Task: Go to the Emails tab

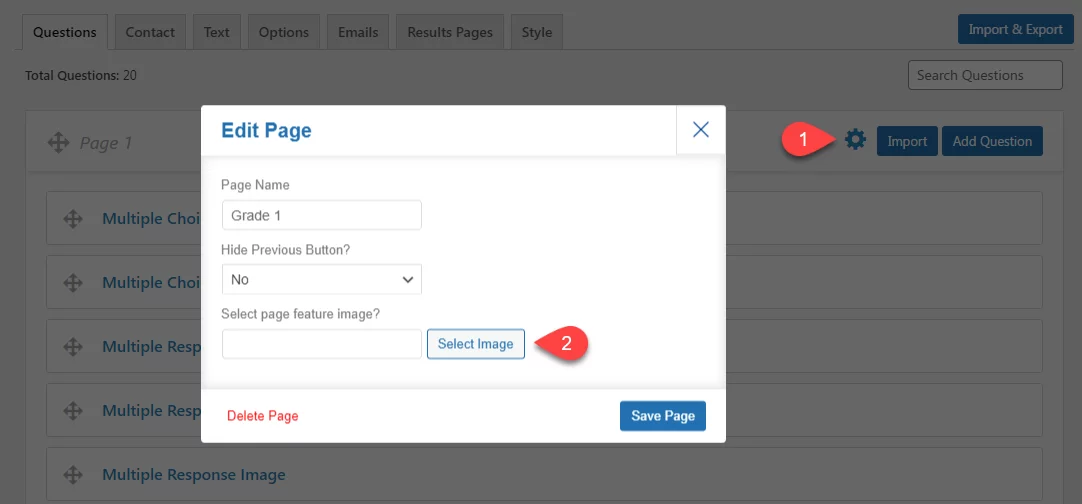Action: [358, 32]
